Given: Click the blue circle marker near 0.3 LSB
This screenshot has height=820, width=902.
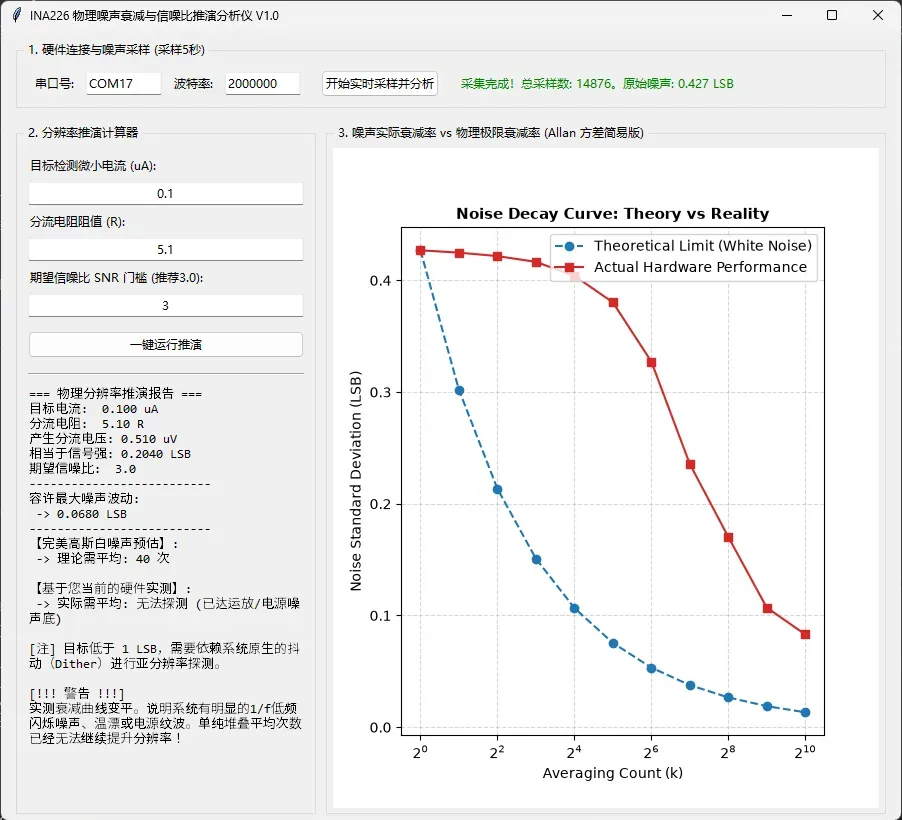Looking at the screenshot, I should click(459, 390).
